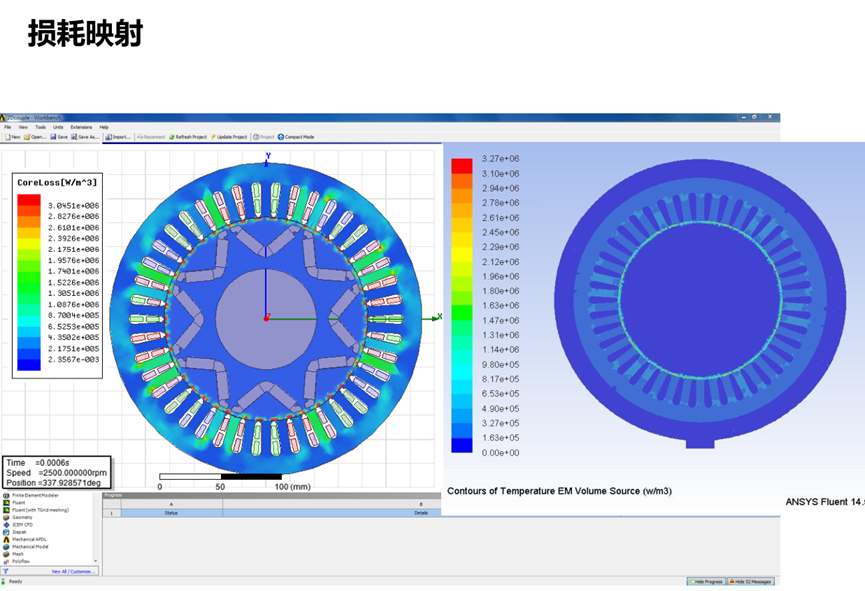Viewport: 865px width, 591px height.
Task: Click 'Contours of Temperature EM Volume Source' caption
Action: pyautogui.click(x=559, y=491)
